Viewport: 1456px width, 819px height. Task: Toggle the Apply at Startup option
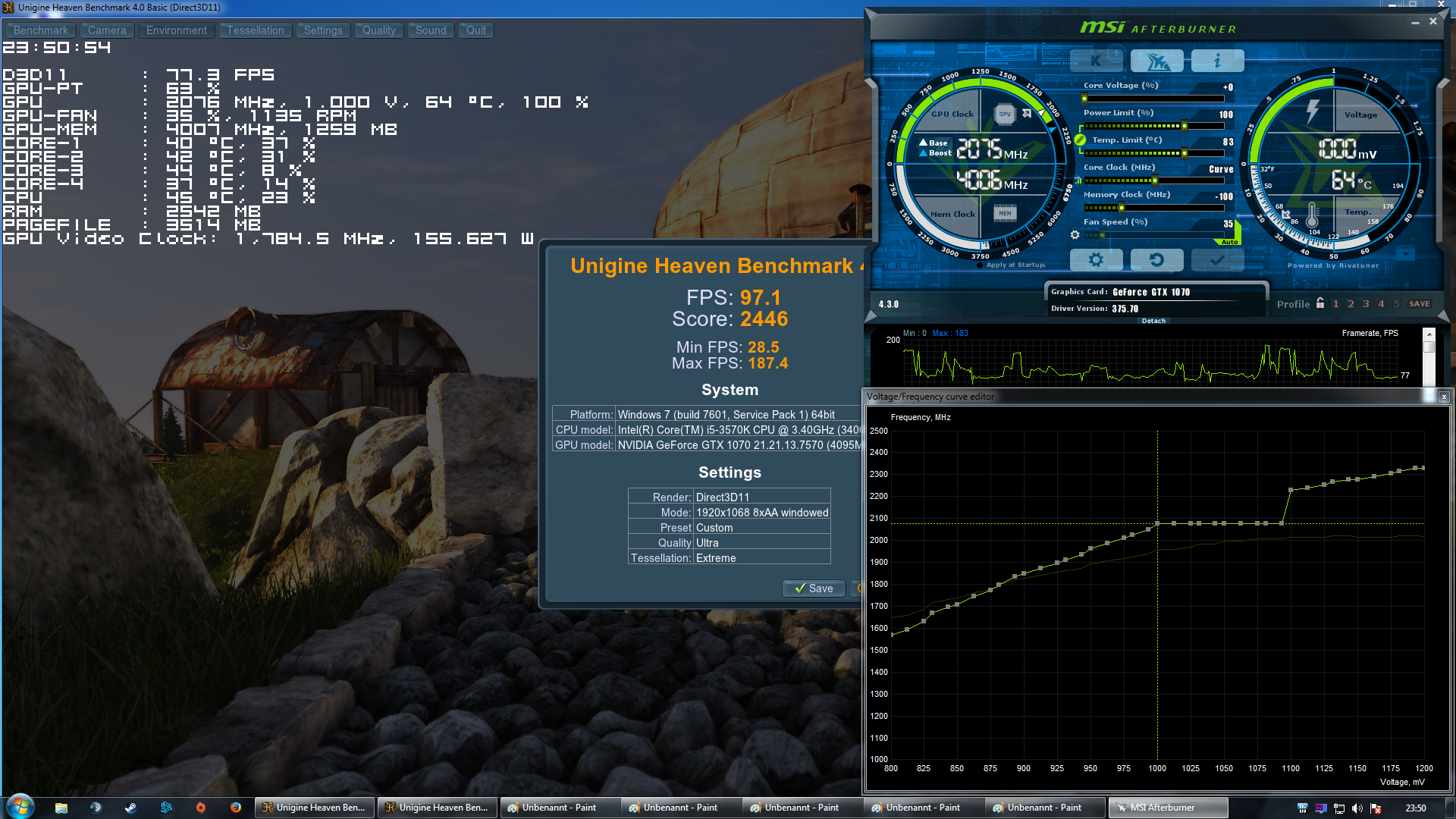[x=981, y=265]
